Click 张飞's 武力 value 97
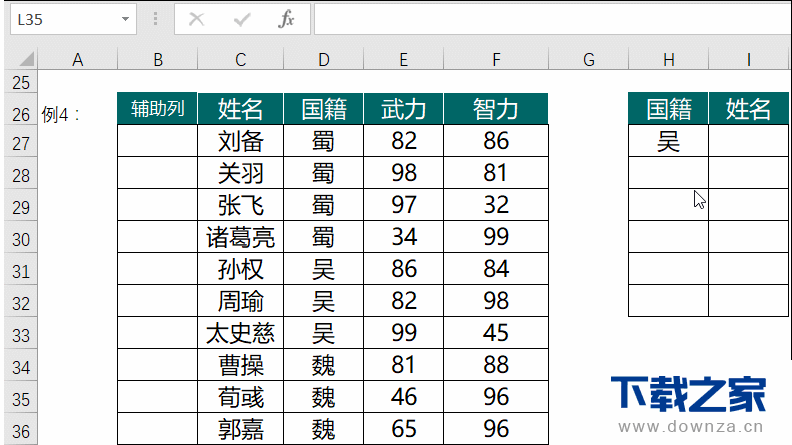Viewport: 792px width, 445px height. pos(404,205)
